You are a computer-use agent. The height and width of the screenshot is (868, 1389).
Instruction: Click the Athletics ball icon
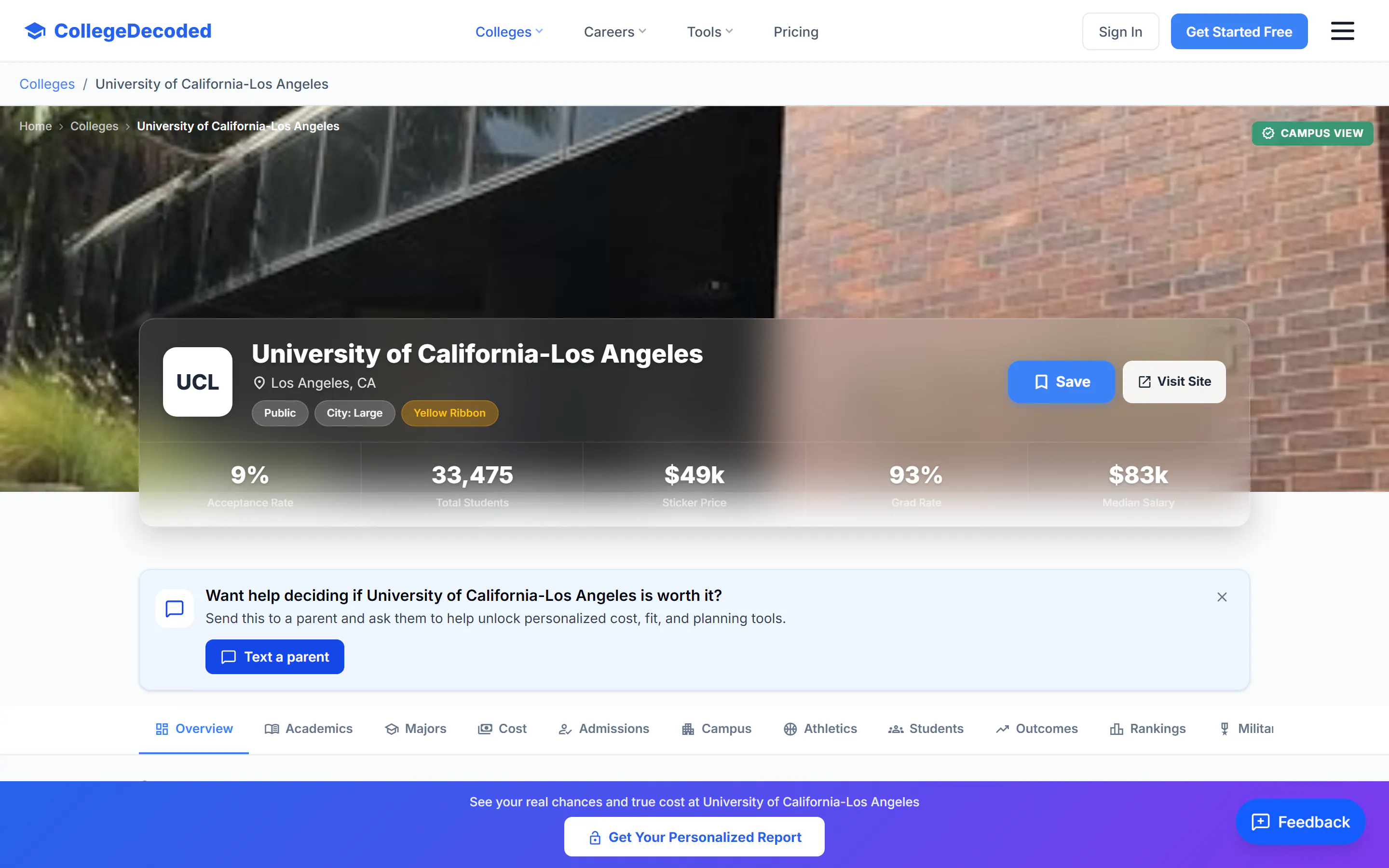point(790,729)
